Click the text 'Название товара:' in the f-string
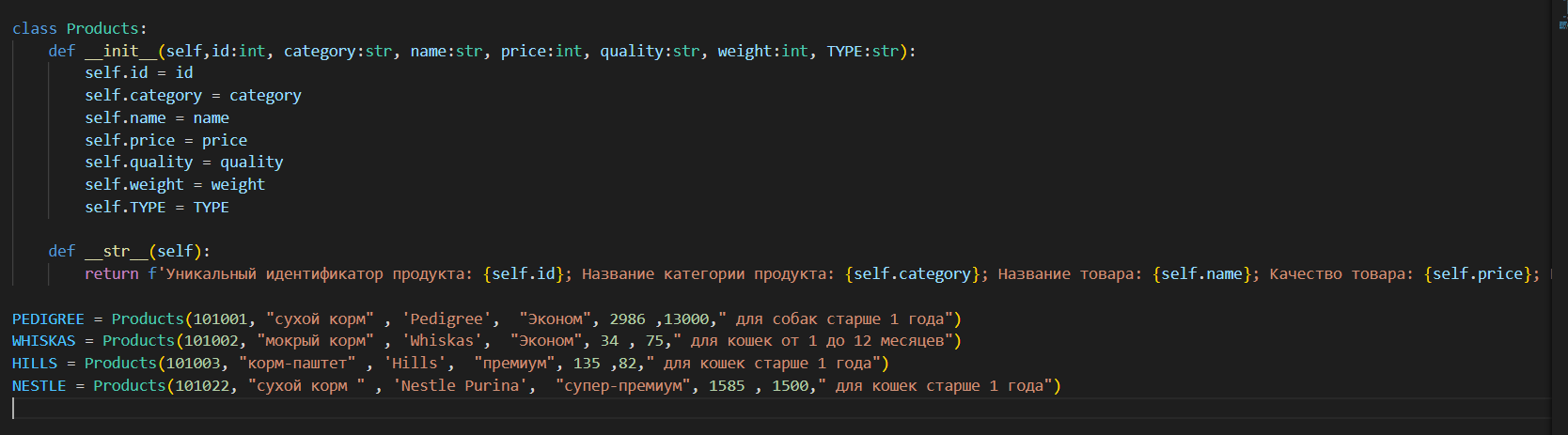The image size is (1568, 435). [1070, 273]
